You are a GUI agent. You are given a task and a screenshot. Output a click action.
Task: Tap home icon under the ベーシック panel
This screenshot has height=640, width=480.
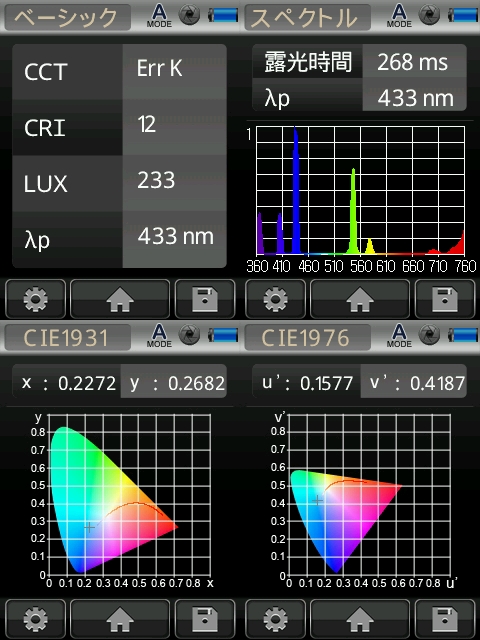tap(120, 299)
